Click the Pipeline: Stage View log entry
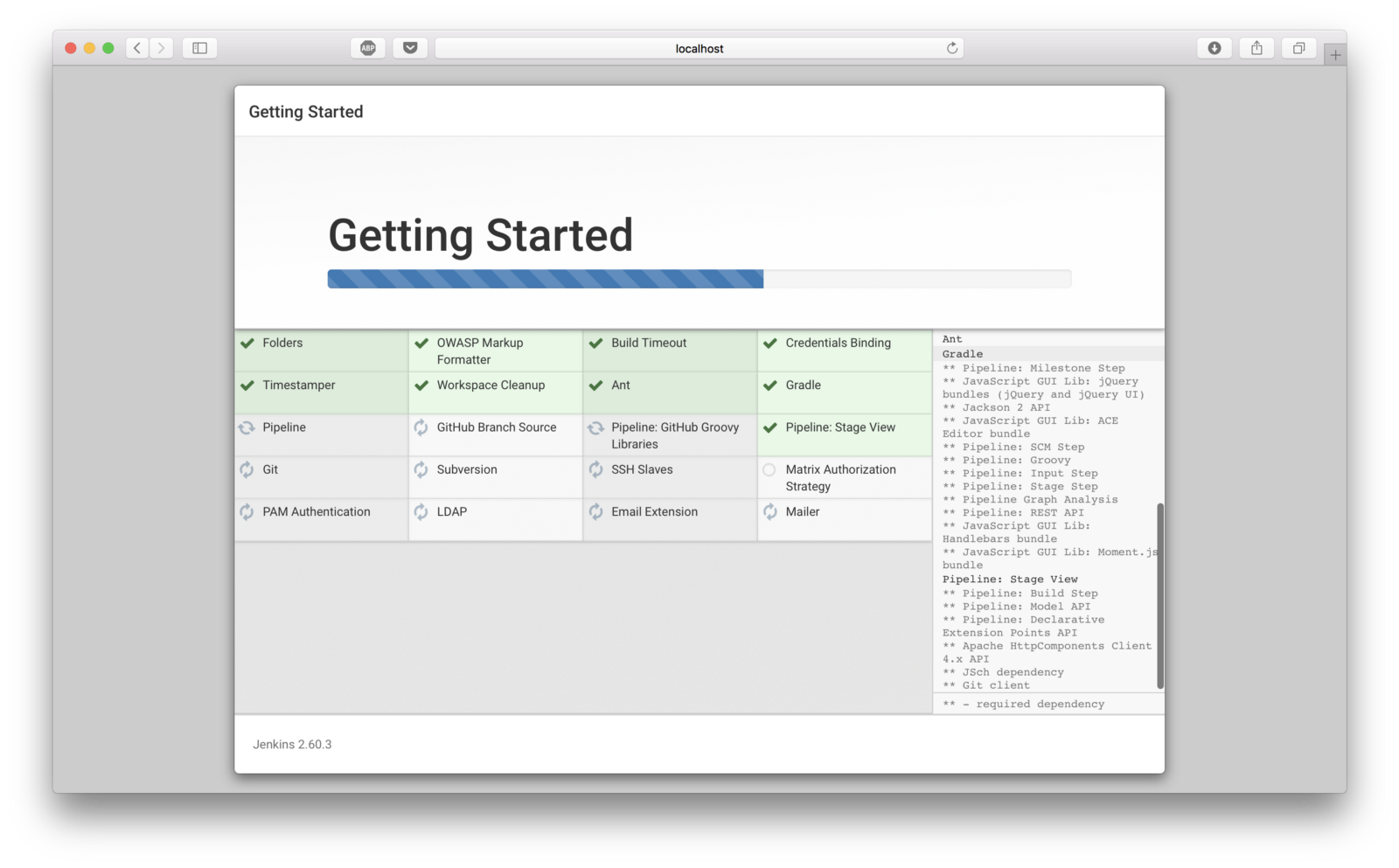Viewport: 1399px width, 868px height. [x=1010, y=580]
